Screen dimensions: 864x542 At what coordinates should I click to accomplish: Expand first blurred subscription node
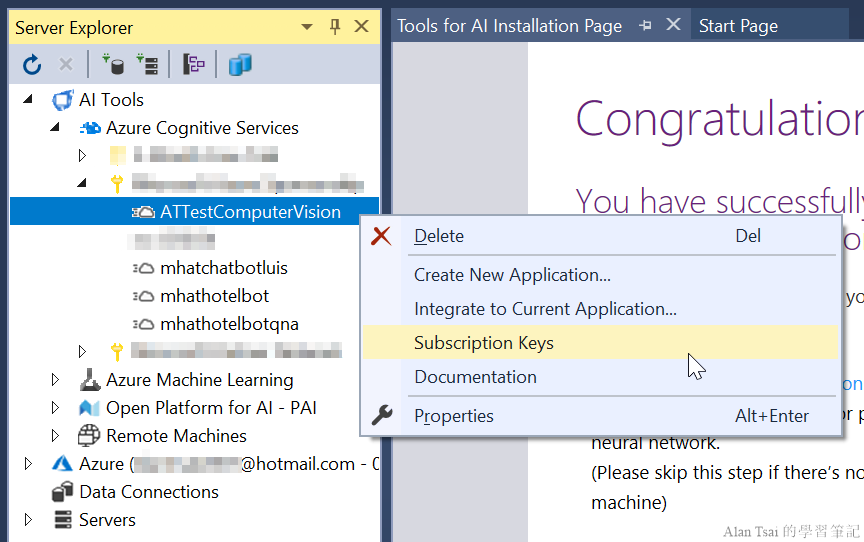tap(82, 156)
